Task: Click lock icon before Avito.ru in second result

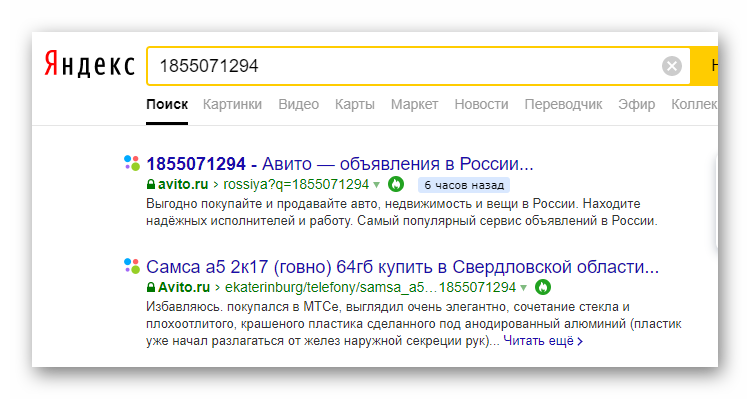Action: pos(151,287)
